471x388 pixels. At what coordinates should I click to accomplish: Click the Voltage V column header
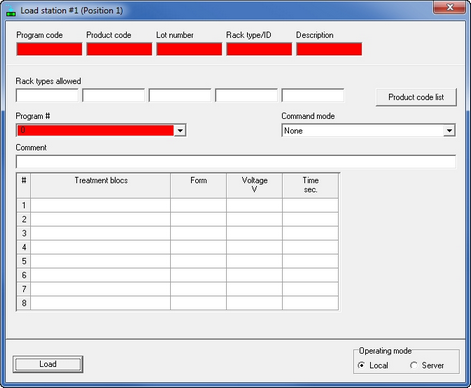[x=254, y=185]
